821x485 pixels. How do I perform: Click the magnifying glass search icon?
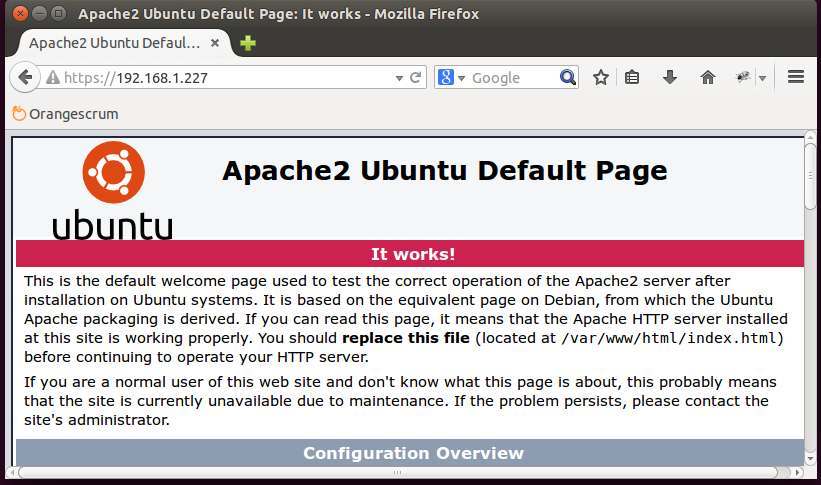pos(568,78)
